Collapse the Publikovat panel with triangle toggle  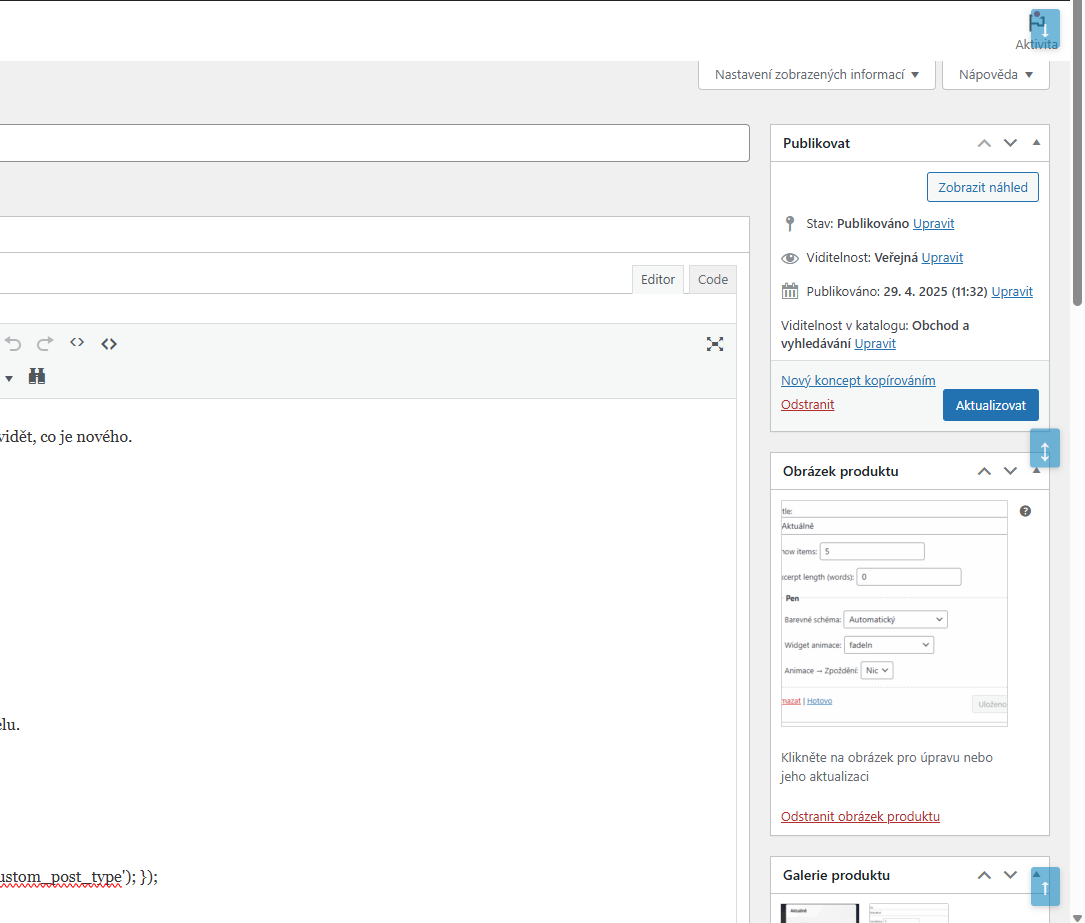1037,143
